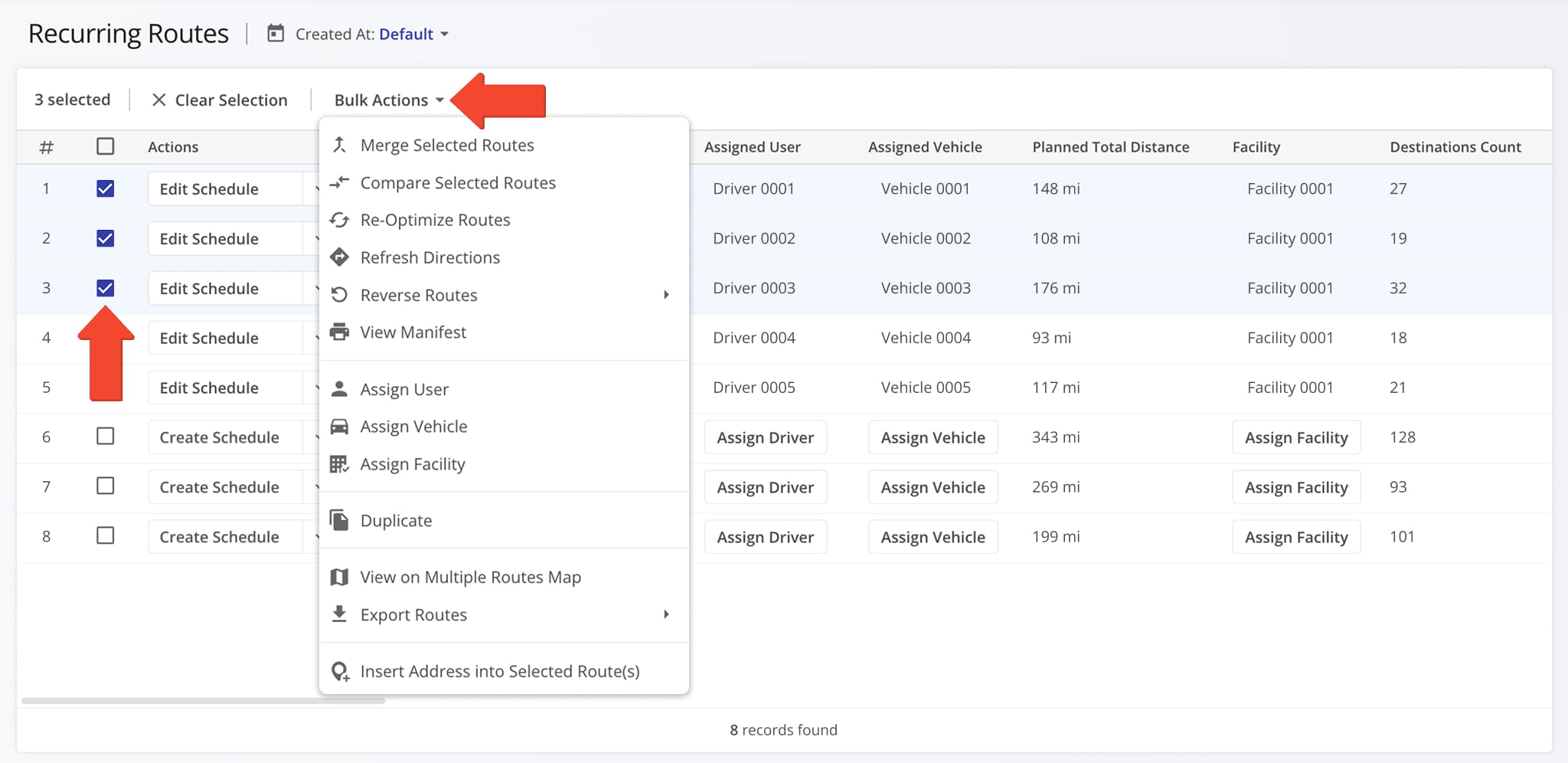Click the Insert Address pin icon

point(339,672)
